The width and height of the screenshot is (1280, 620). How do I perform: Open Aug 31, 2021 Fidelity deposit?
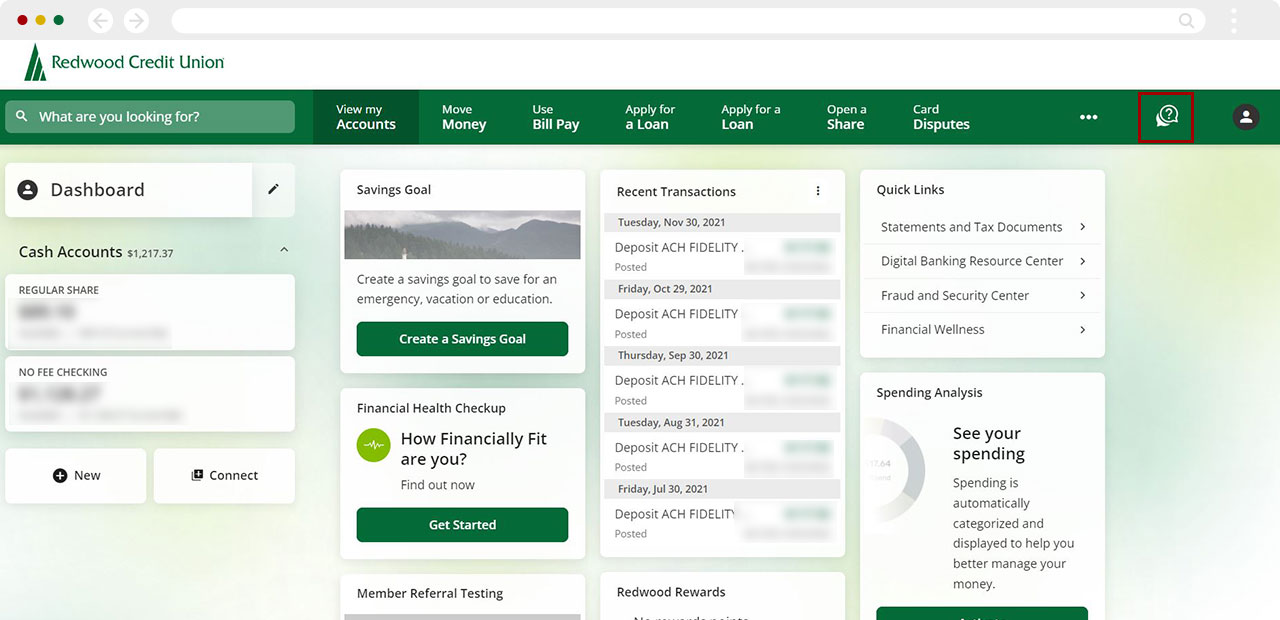click(x=722, y=457)
